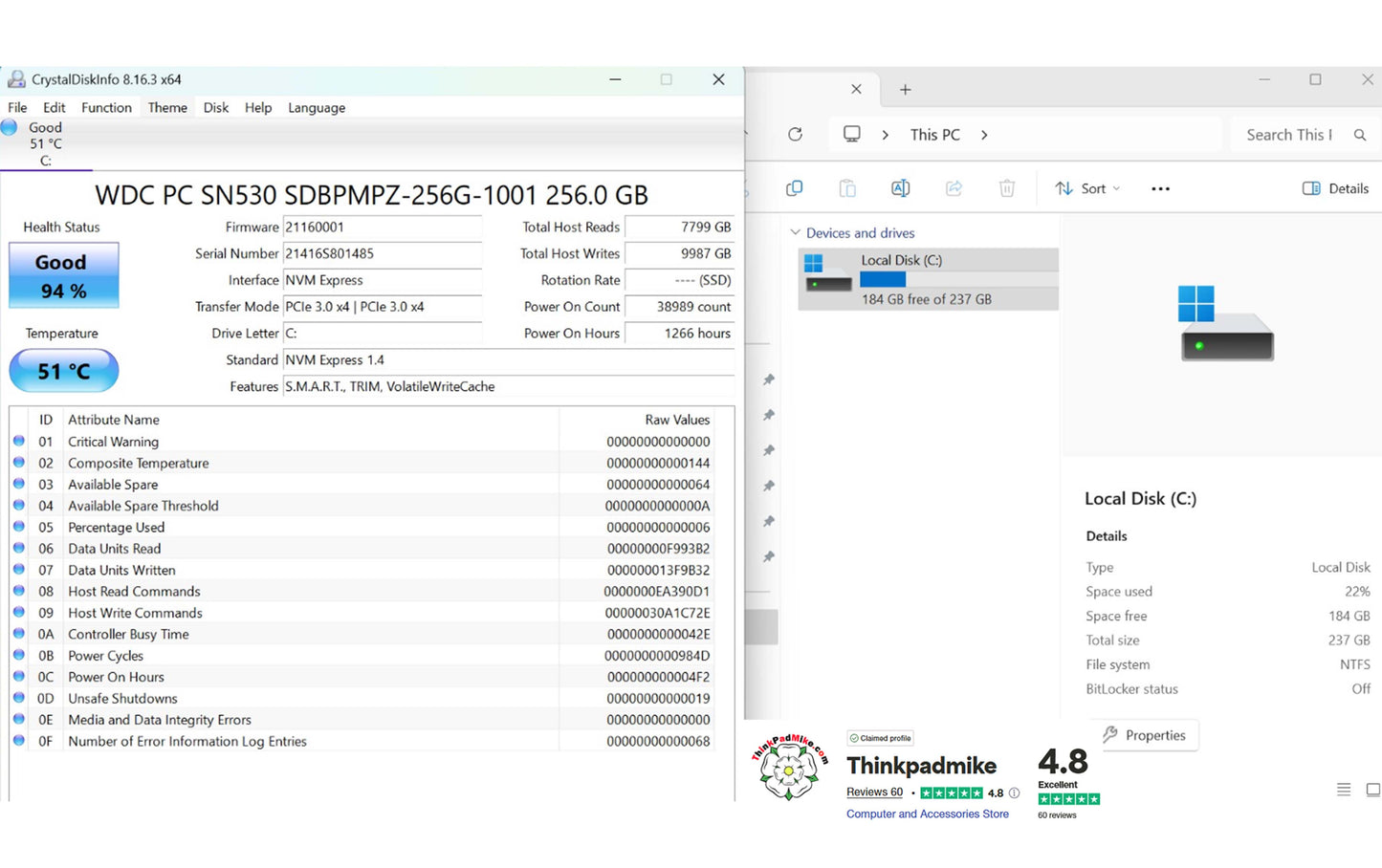Open the Sort dropdown
Viewport: 1382px width, 868px height.
coord(1087,188)
